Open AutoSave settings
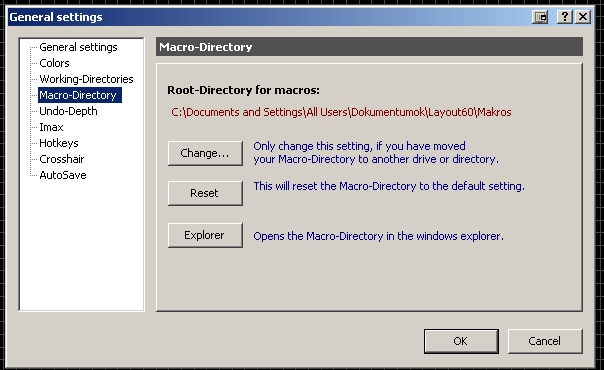Screen dimensions: 604x370 point(63,175)
